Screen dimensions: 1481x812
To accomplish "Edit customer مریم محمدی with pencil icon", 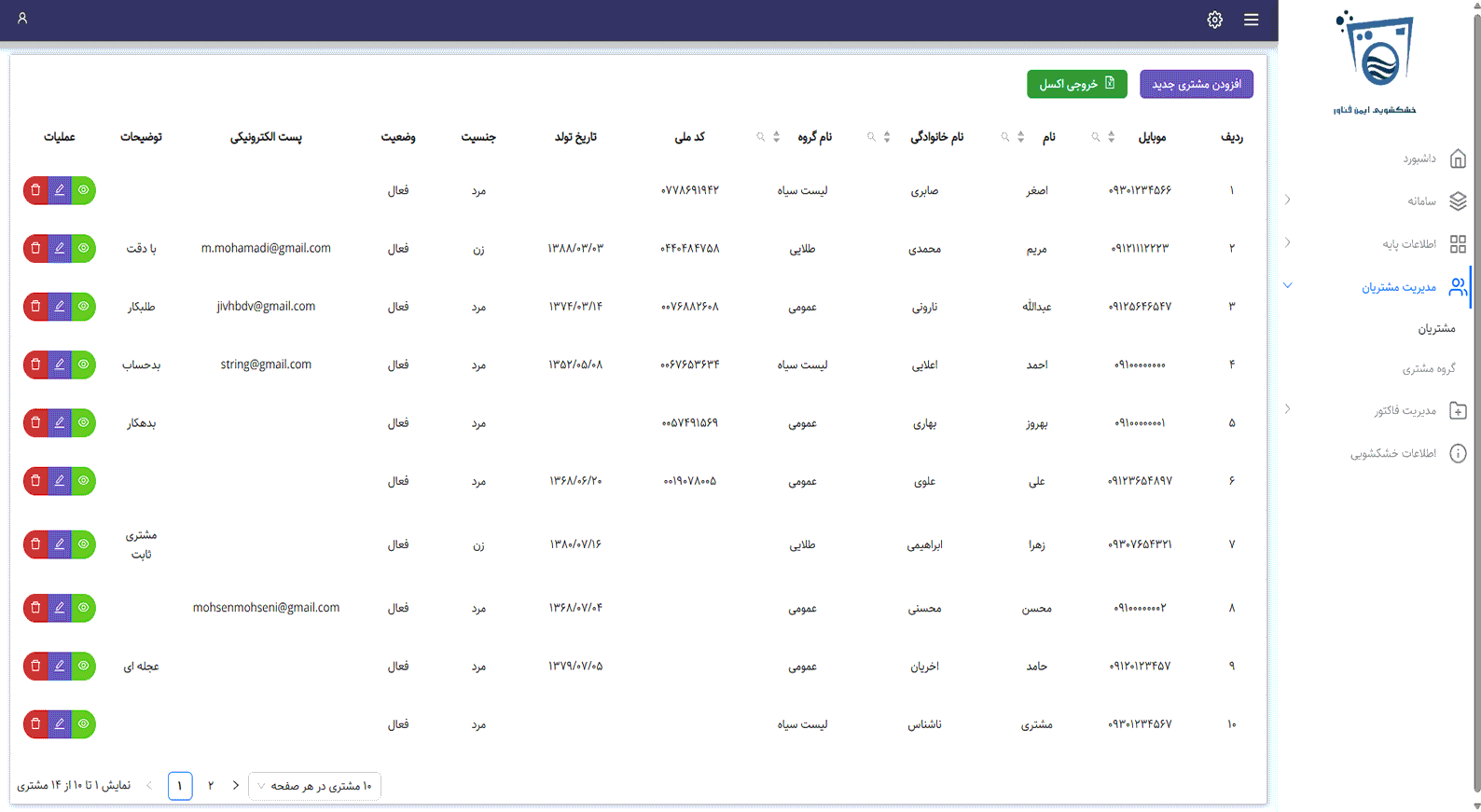I will tap(60, 248).
